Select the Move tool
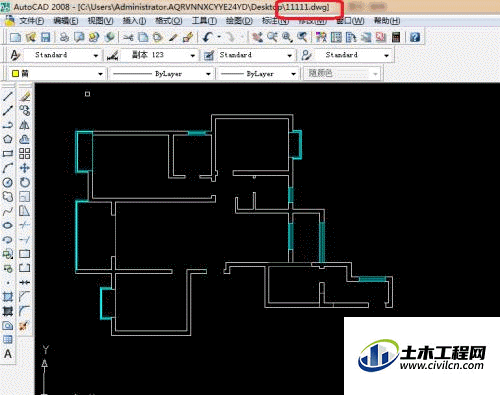Image resolution: width=500 pixels, height=395 pixels. click(24, 168)
